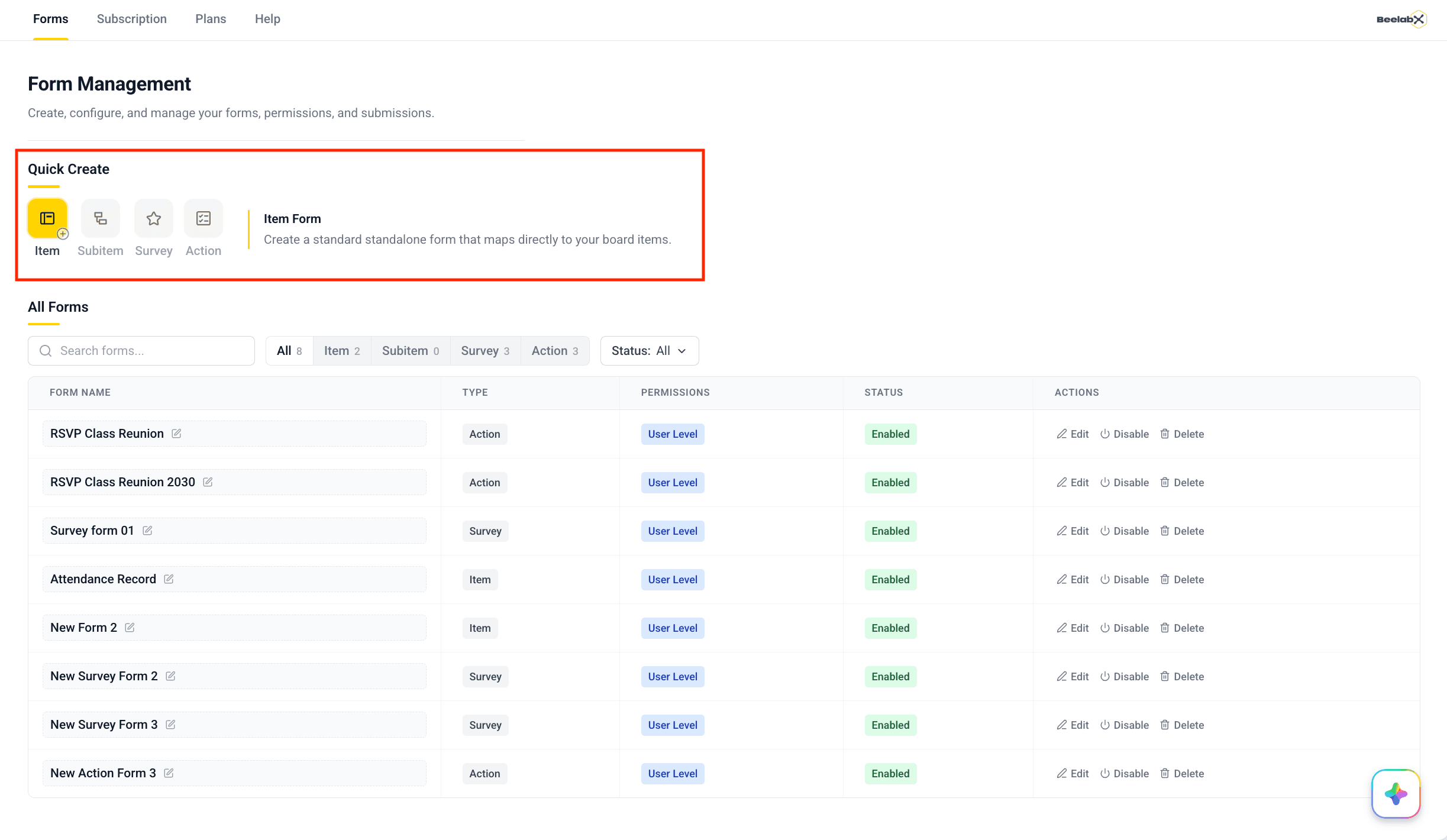Edit the Attendance Record form
Viewport: 1447px width, 840px height.
(x=1073, y=580)
